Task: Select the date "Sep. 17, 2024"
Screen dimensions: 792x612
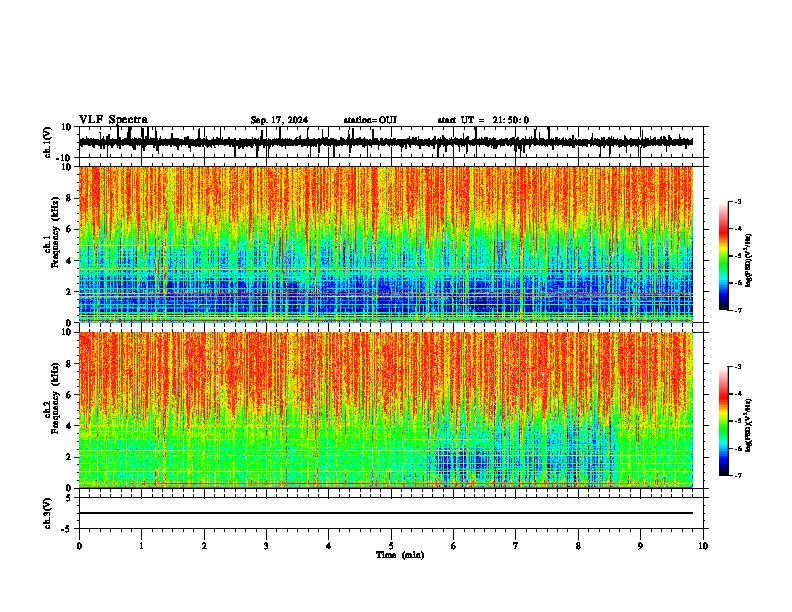Action: point(279,120)
